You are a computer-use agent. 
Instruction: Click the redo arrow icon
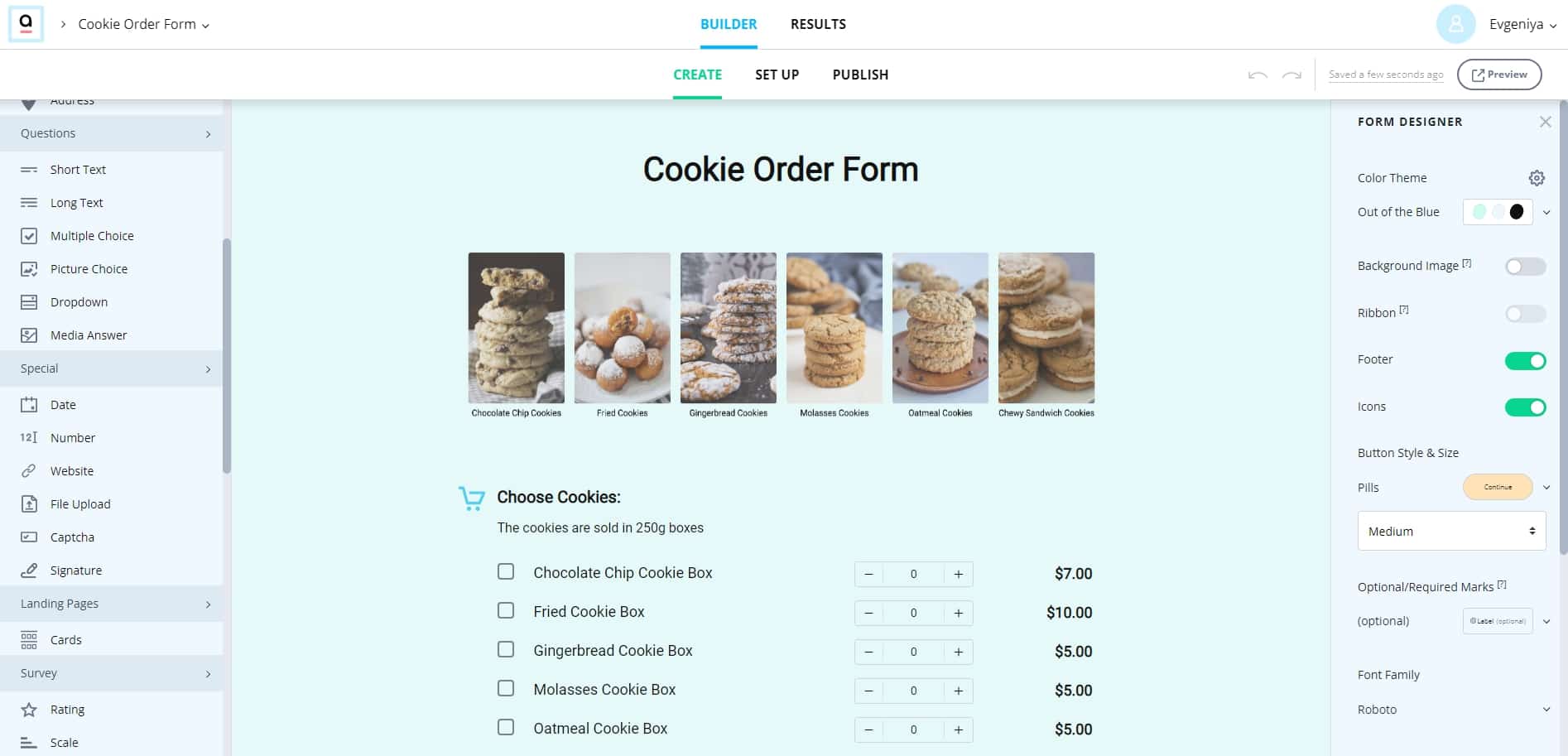click(1291, 75)
